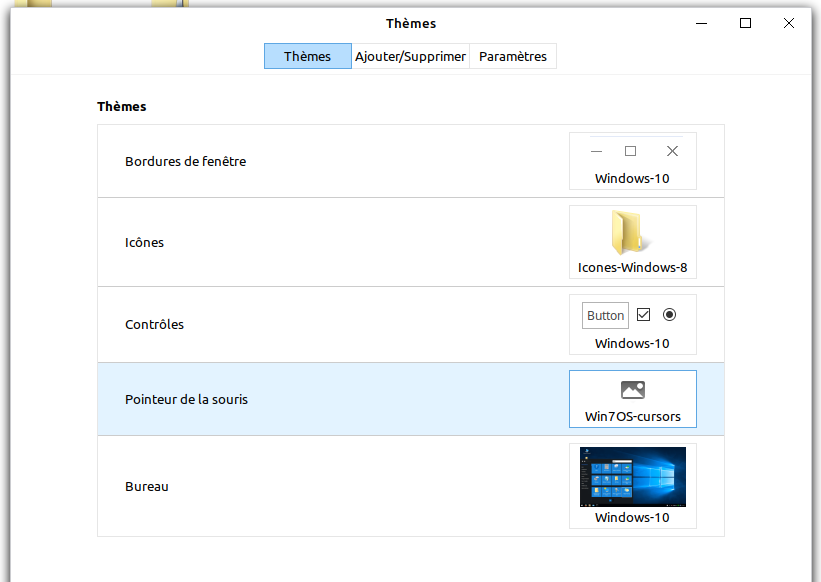Click the image placeholder icon above Win7OS-cursors
The width and height of the screenshot is (821, 582).
pyautogui.click(x=632, y=390)
